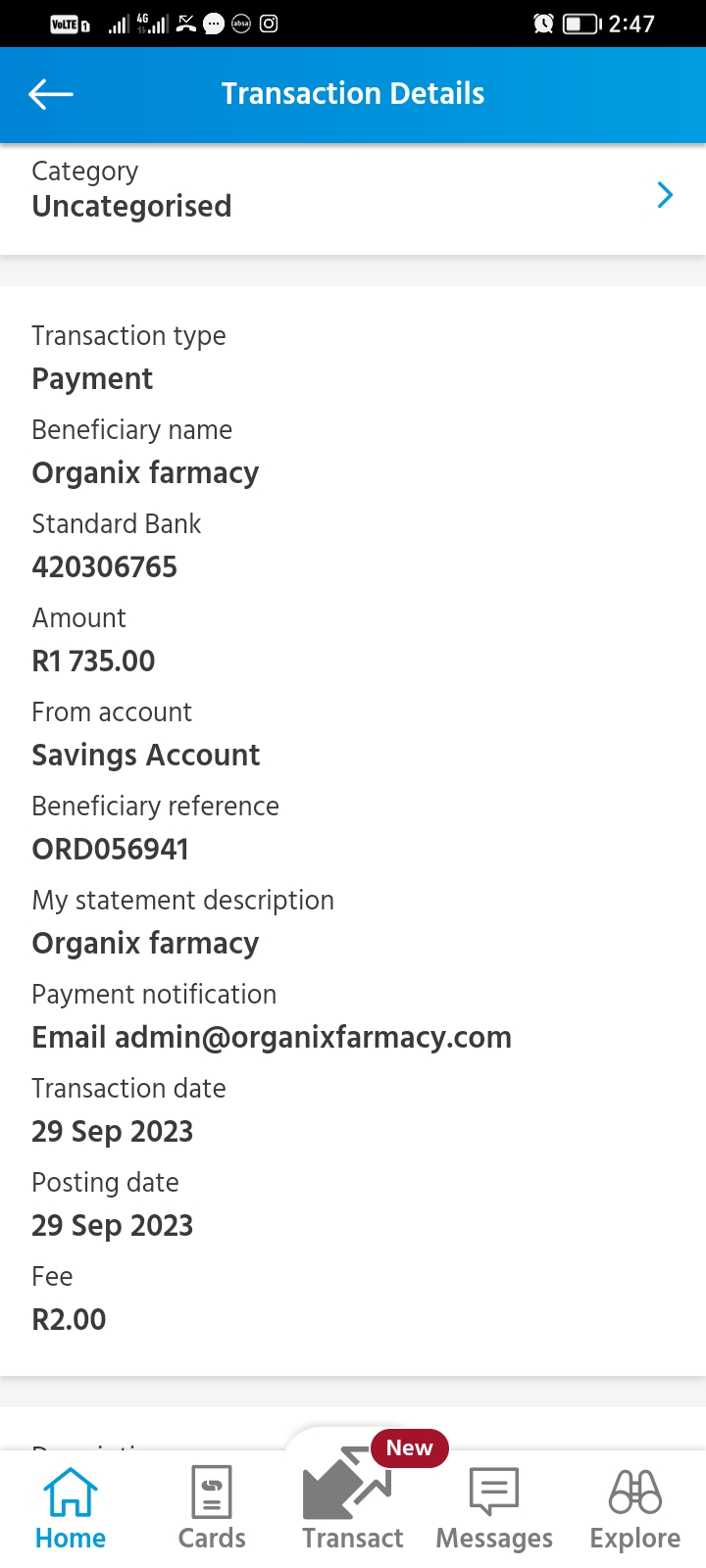Tap the Transaction Details header title
Screen dimensions: 706x1568
coord(353,94)
